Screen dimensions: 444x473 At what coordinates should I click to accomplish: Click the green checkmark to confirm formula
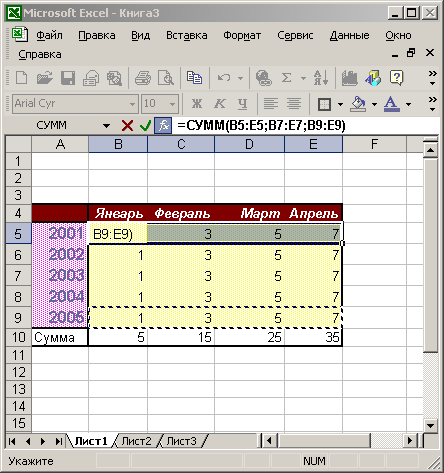[x=145, y=126]
